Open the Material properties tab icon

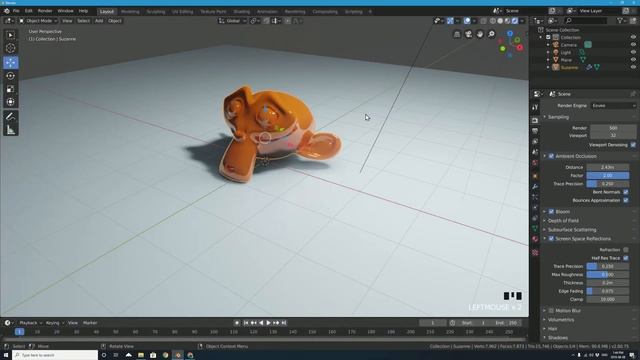[x=535, y=239]
